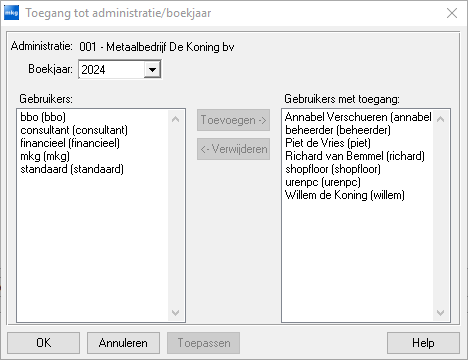This screenshot has width=468, height=360.
Task: Open the Help button
Action: 423,343
